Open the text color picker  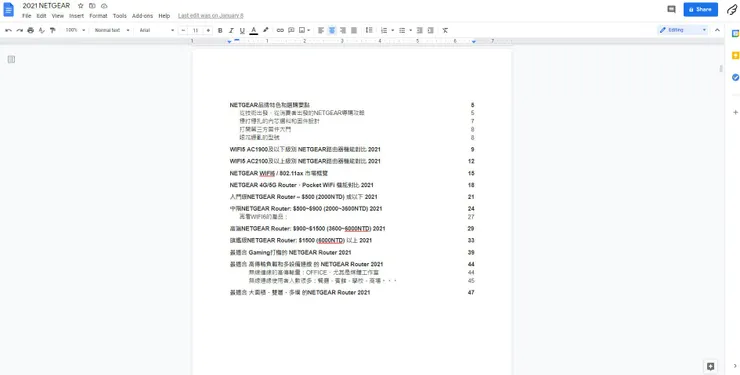pyautogui.click(x=253, y=30)
